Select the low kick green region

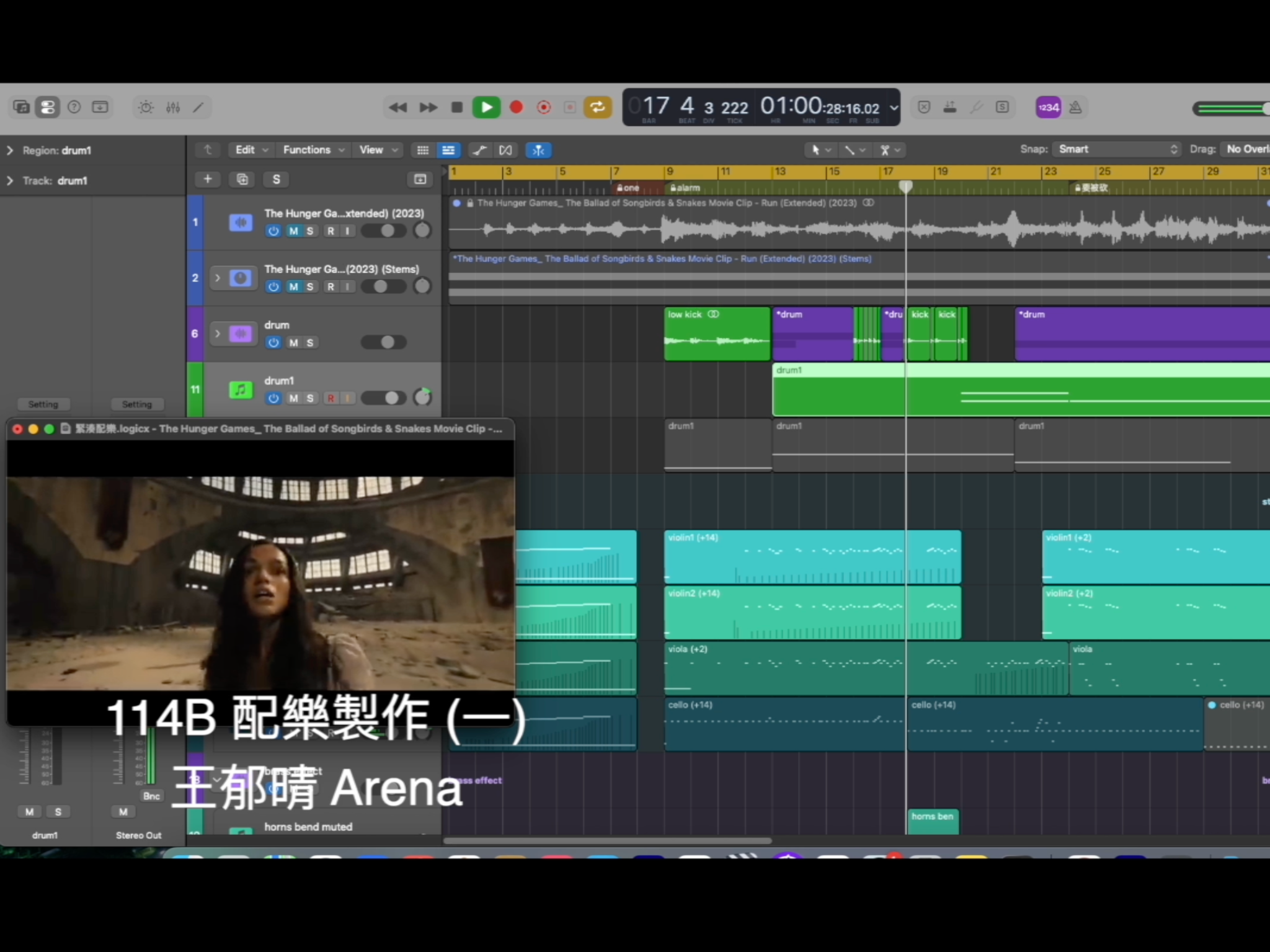pyautogui.click(x=717, y=334)
